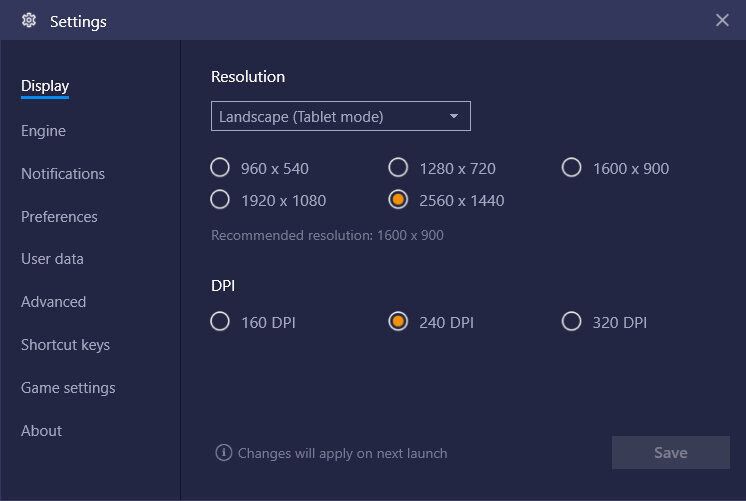Choose the 1280 x 720 resolution option
Image resolution: width=746 pixels, height=501 pixels.
(x=398, y=168)
